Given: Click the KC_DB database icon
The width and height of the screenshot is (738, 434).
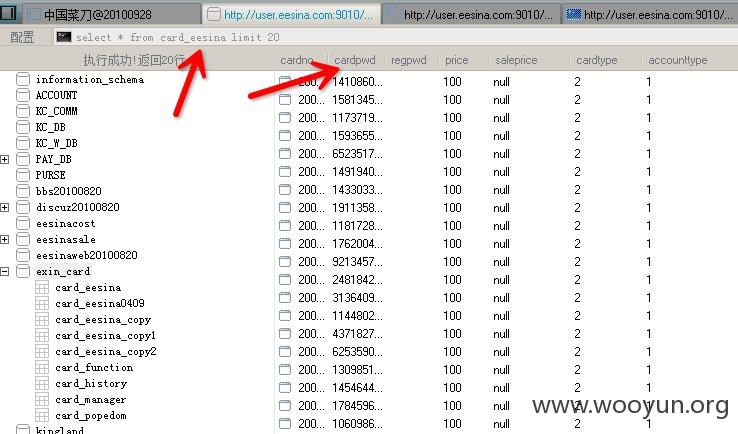Looking at the screenshot, I should (23, 127).
